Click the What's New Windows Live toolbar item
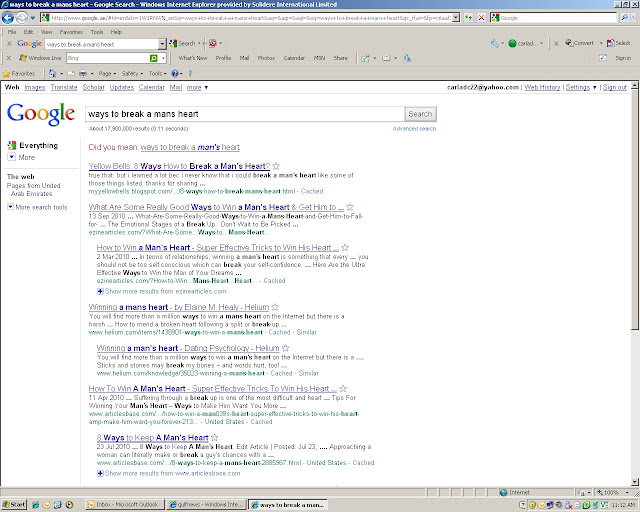Image resolution: width=640 pixels, height=512 pixels. (193, 58)
